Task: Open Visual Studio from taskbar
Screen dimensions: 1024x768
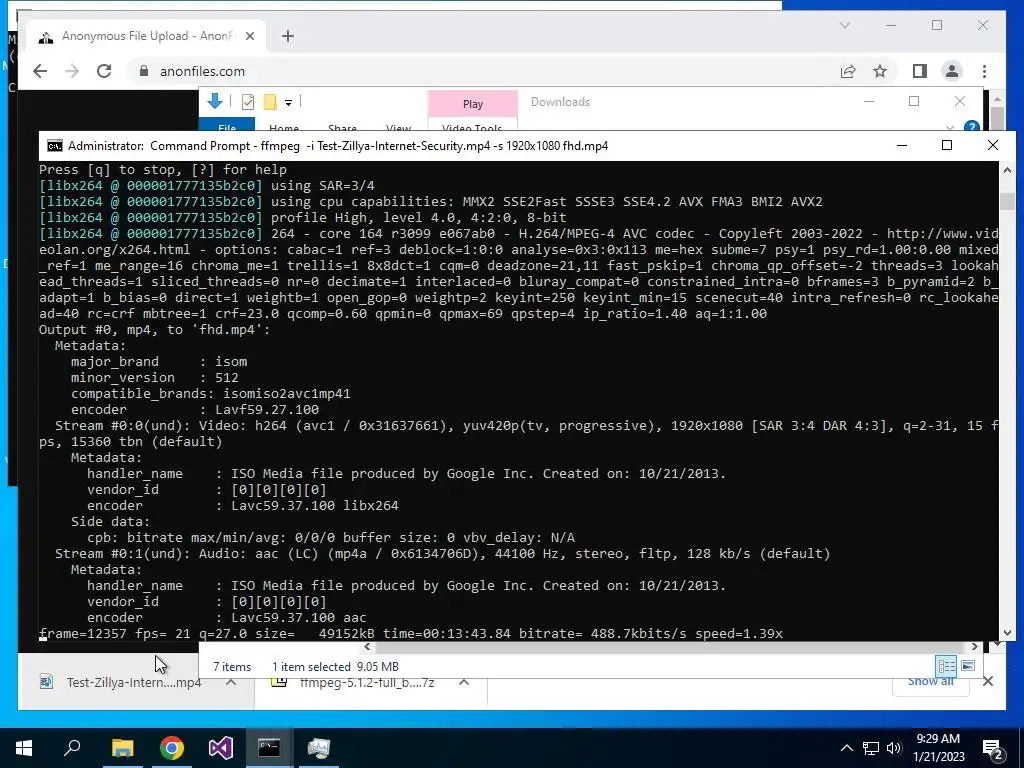Action: coord(221,748)
